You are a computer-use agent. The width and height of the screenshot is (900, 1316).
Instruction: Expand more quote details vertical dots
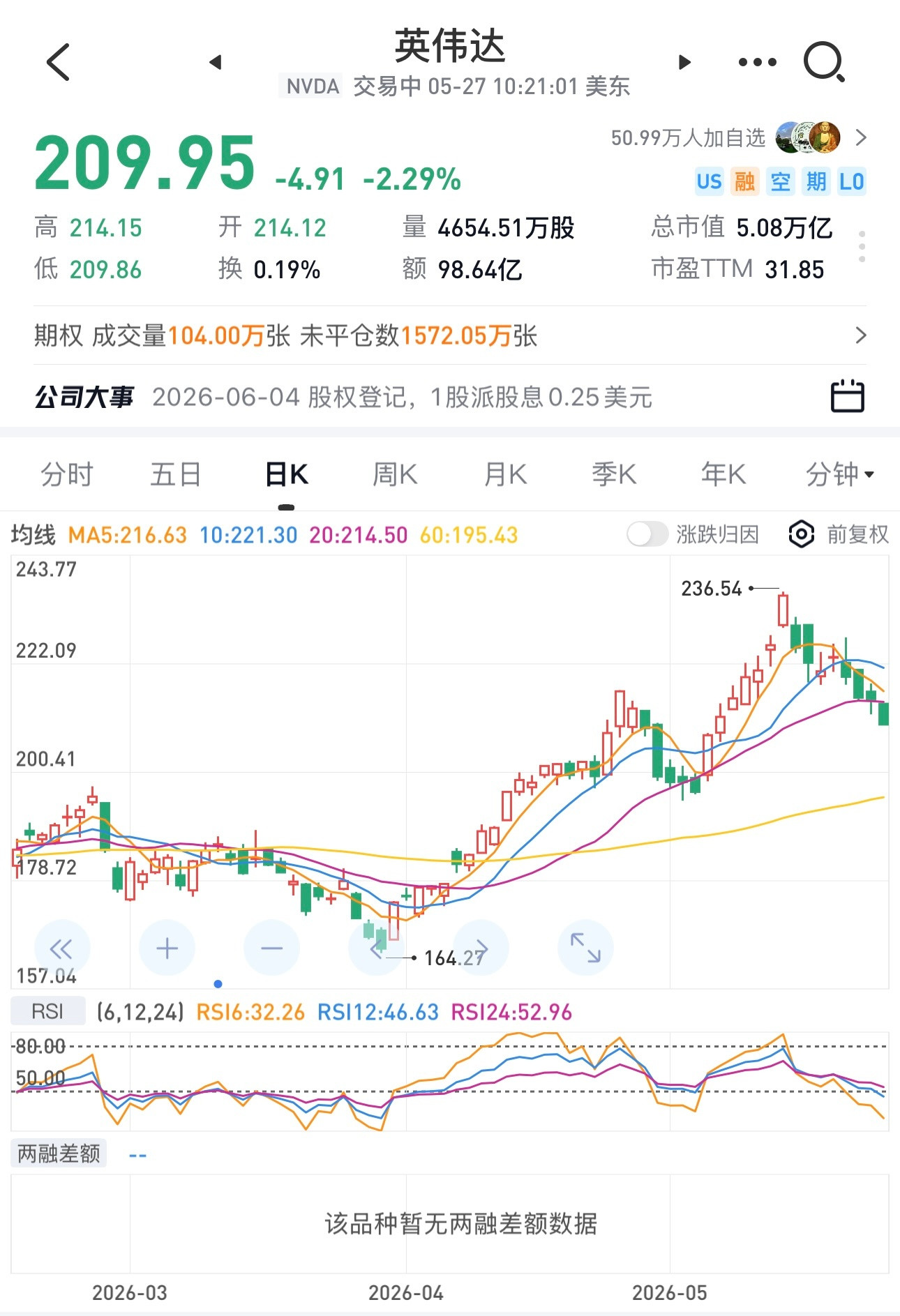coord(862,246)
